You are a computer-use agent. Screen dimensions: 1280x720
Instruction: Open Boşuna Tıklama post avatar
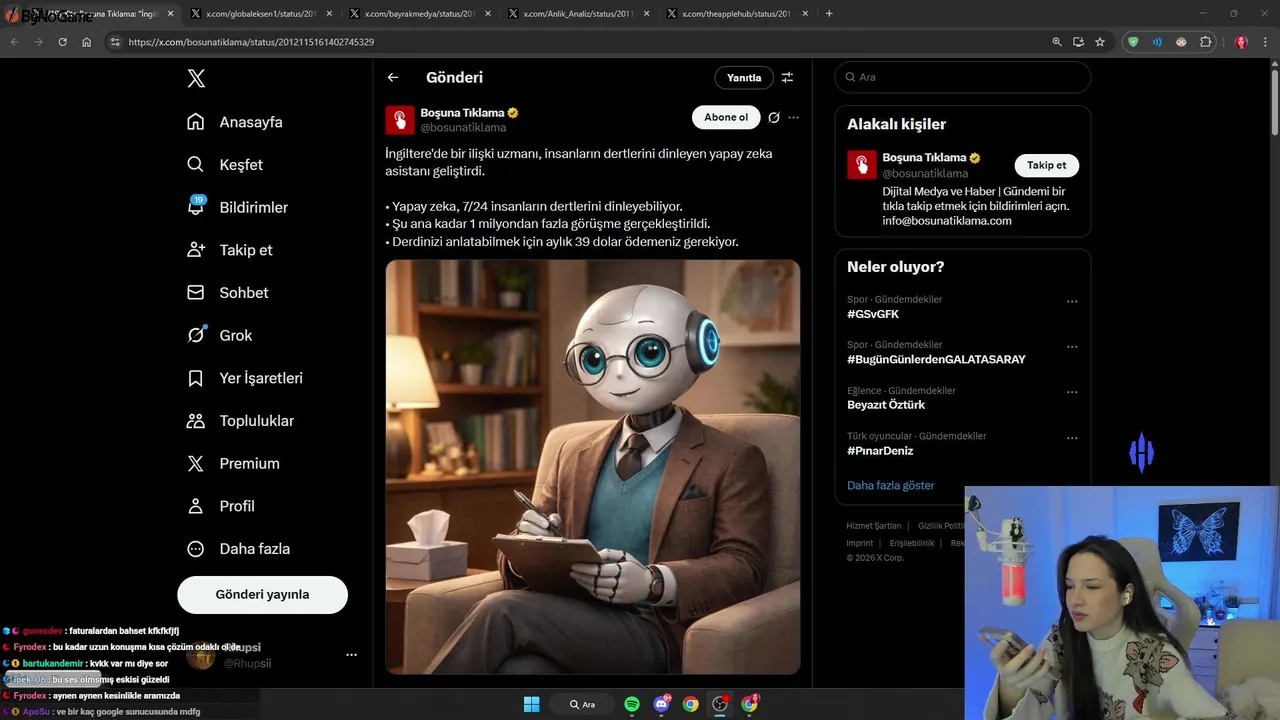point(400,120)
